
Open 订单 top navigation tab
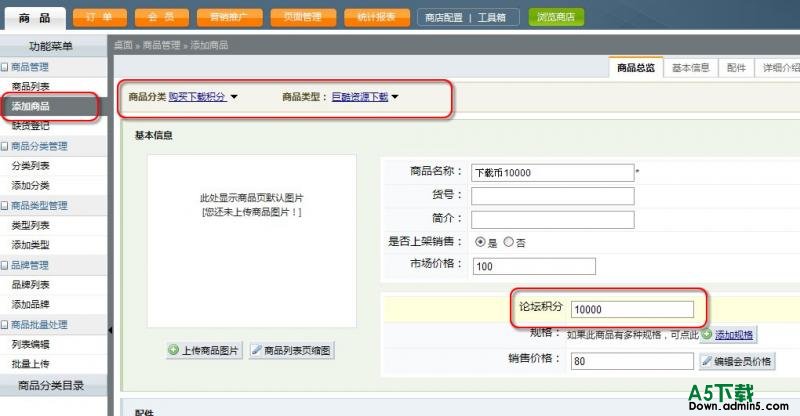coord(99,17)
